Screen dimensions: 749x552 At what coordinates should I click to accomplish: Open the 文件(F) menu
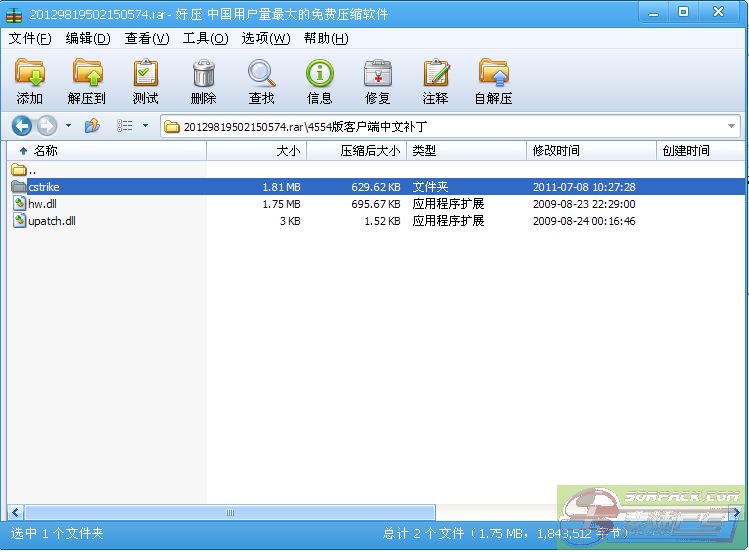pyautogui.click(x=30, y=38)
